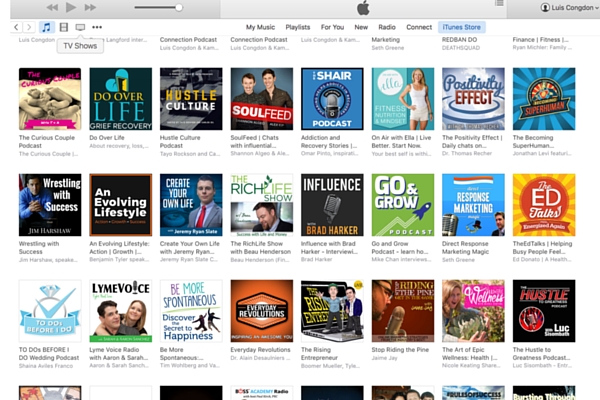Open SoulFeed podcast artwork
Viewport: 600px width, 400px height.
coord(262,99)
